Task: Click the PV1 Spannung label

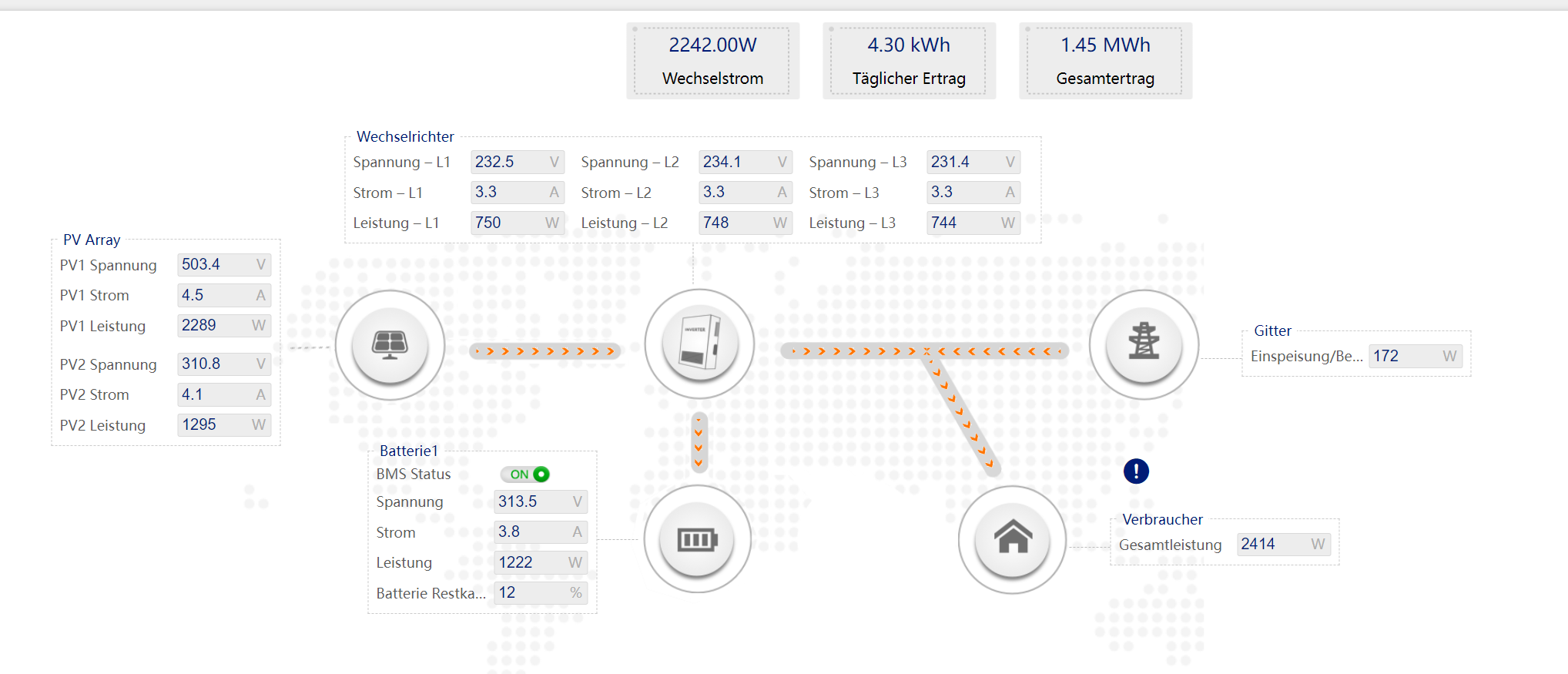Action: [109, 265]
